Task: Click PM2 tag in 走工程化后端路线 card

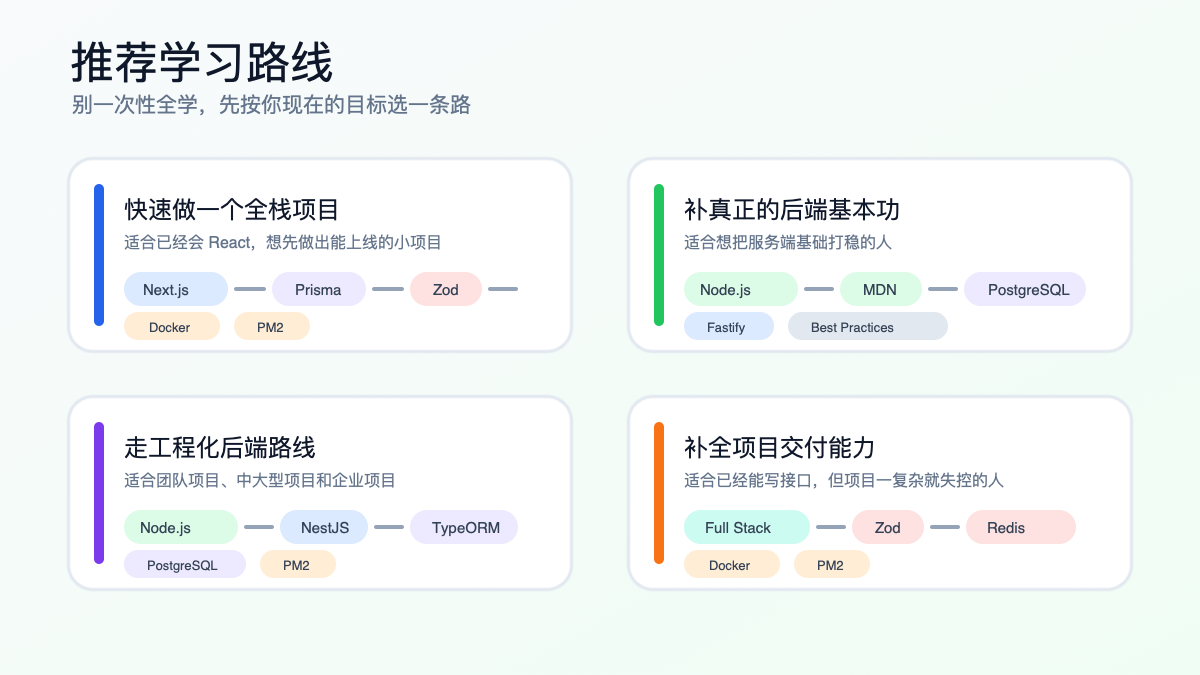Action: click(x=298, y=564)
